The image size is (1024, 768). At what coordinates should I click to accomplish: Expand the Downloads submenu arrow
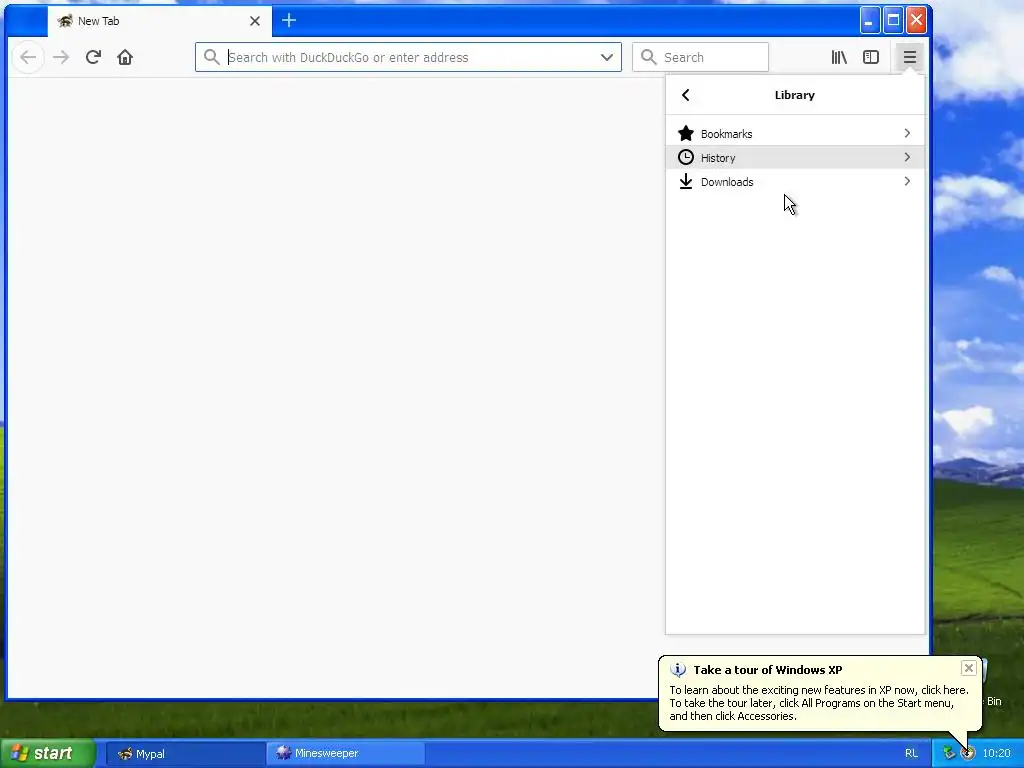pyautogui.click(x=907, y=182)
